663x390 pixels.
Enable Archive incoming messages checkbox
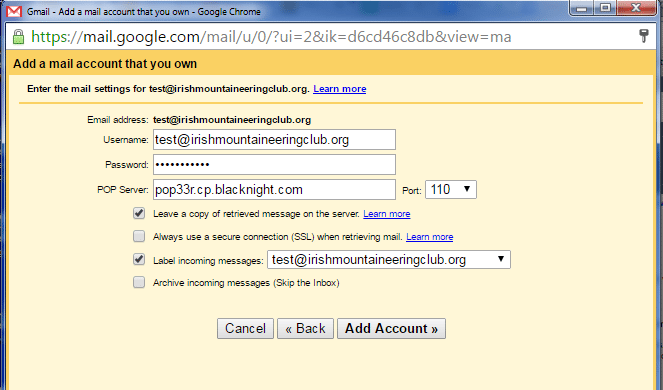click(x=139, y=282)
